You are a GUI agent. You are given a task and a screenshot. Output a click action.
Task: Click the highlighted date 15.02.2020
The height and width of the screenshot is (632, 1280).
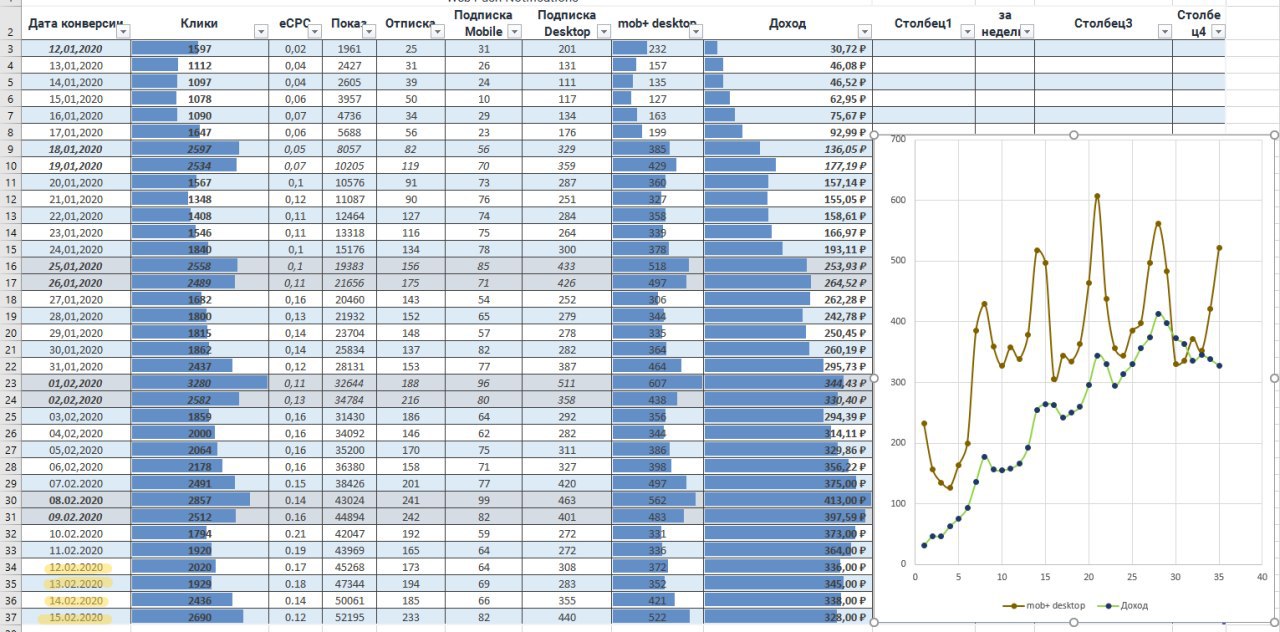(x=76, y=617)
